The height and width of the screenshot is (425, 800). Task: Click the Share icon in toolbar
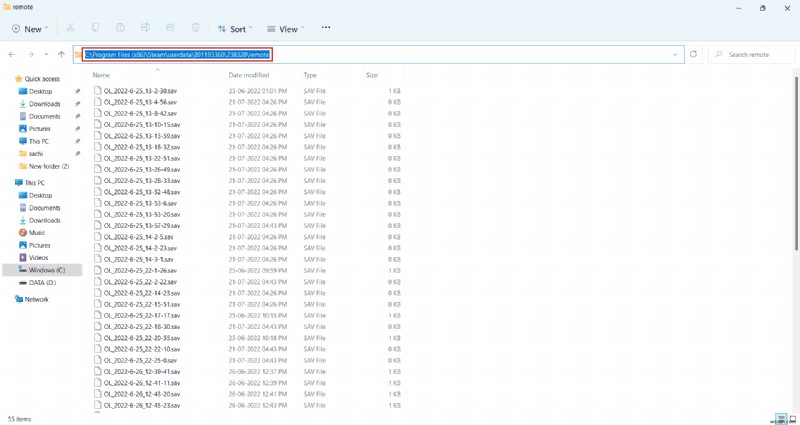point(170,29)
